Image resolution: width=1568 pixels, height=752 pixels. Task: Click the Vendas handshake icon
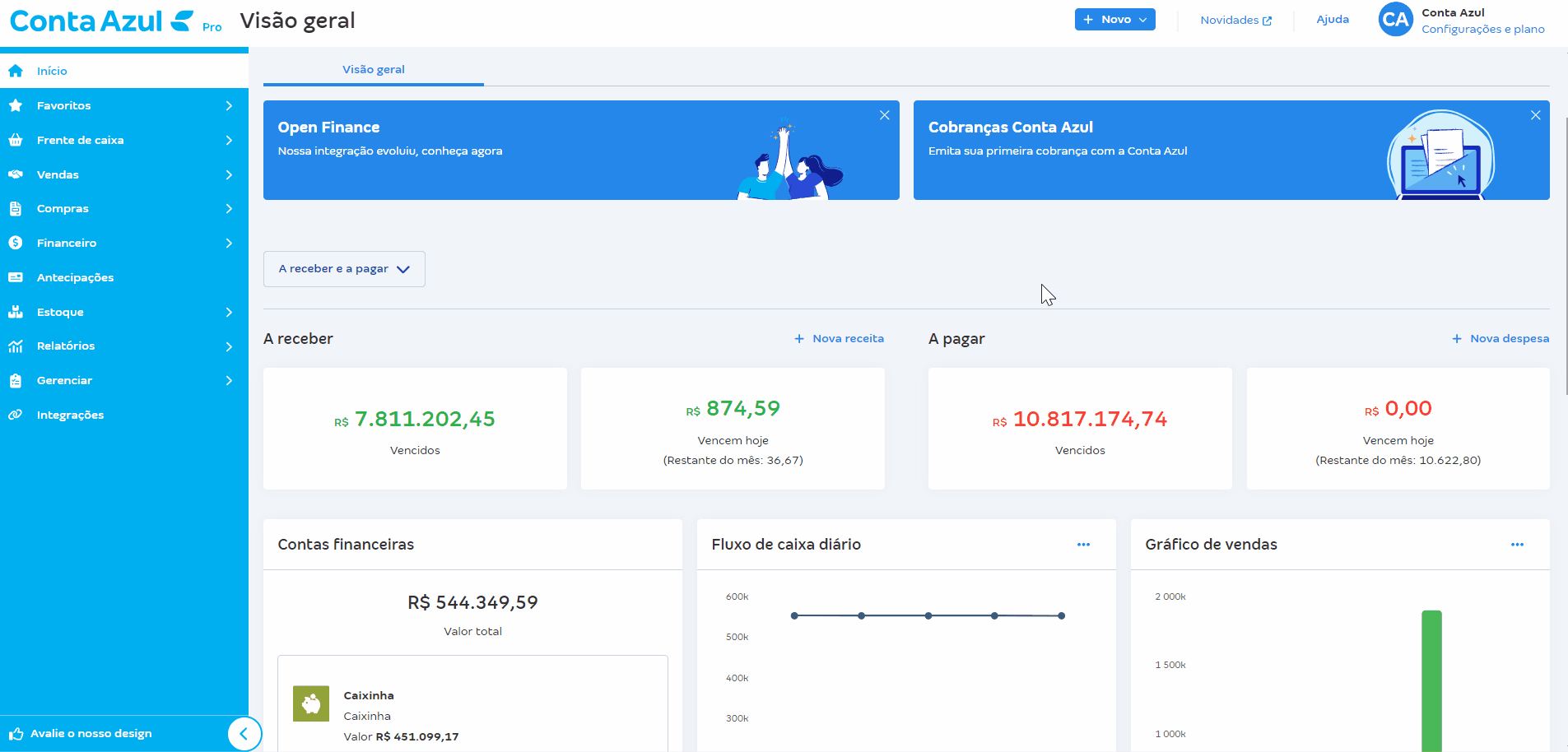16,174
